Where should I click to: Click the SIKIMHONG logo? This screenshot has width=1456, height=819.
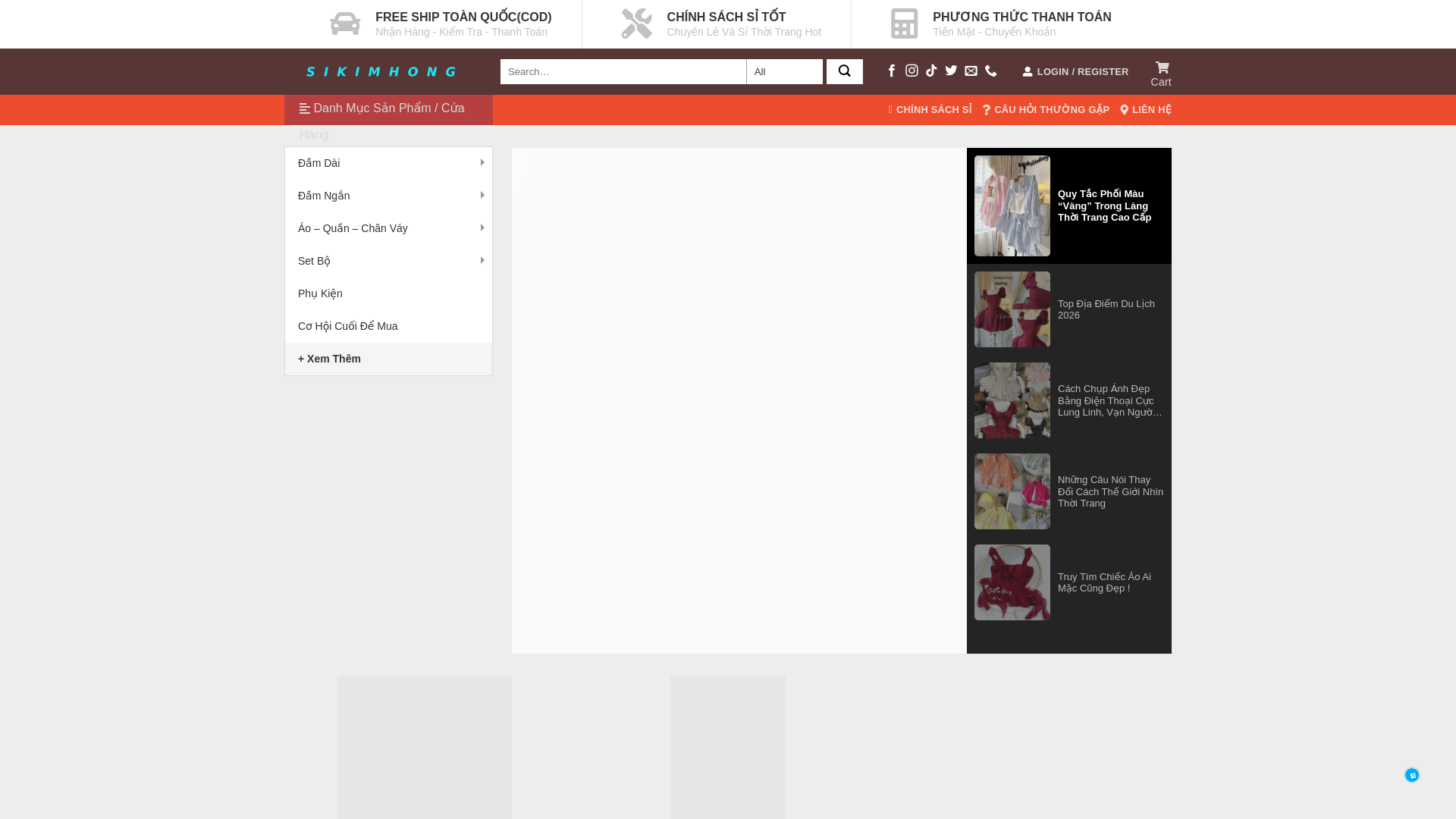pyautogui.click(x=381, y=71)
